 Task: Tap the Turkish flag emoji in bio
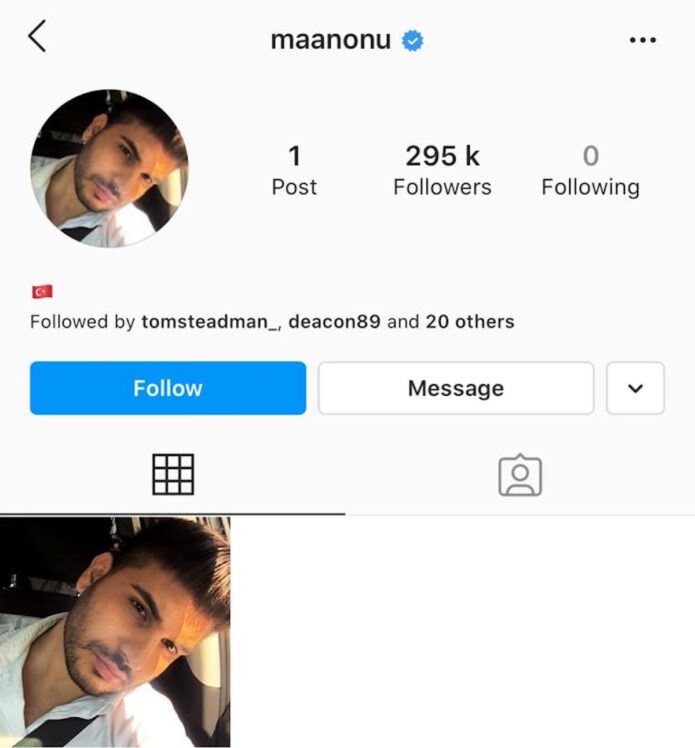42,291
